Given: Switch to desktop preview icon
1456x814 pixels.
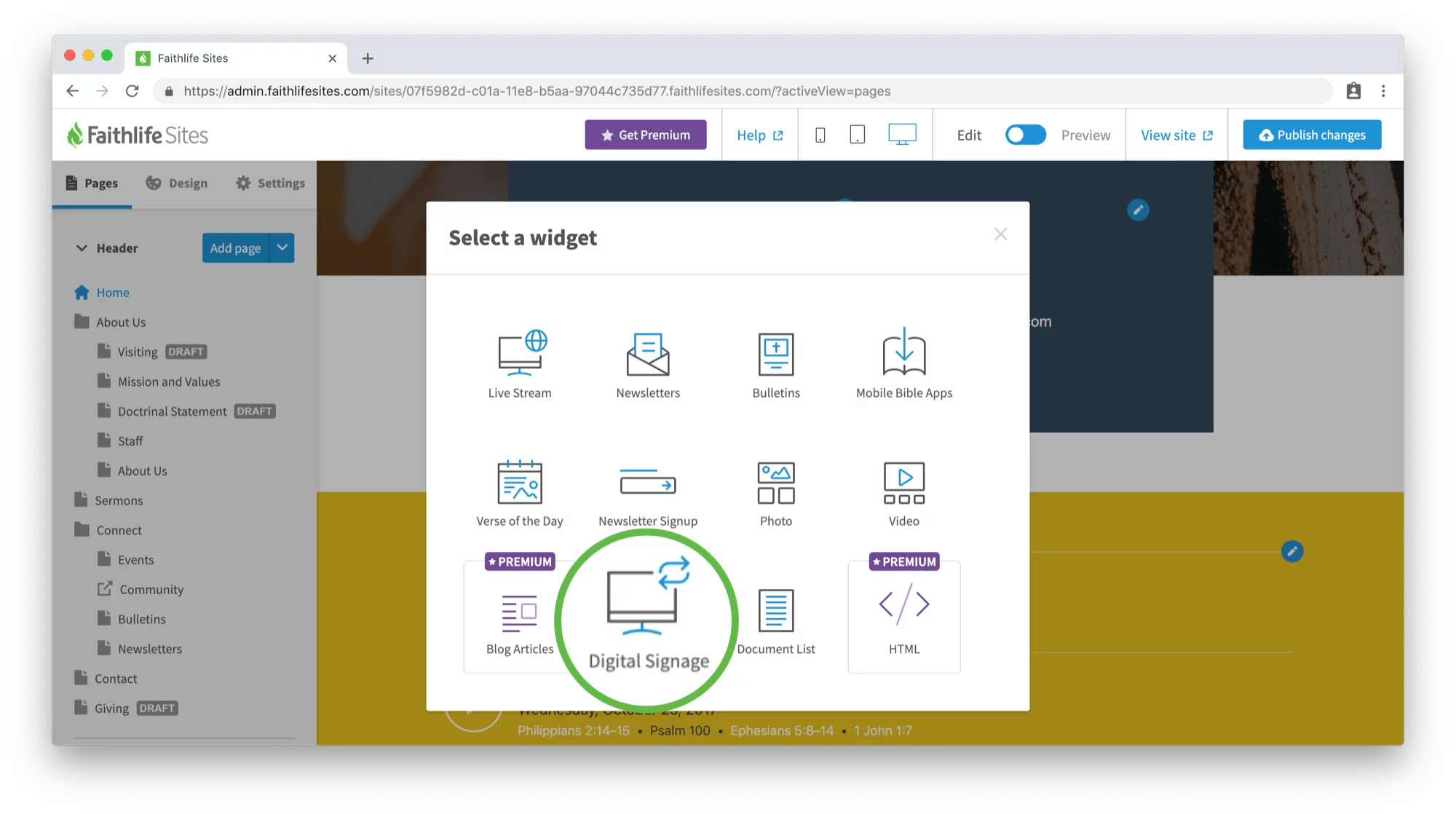Looking at the screenshot, I should [901, 135].
